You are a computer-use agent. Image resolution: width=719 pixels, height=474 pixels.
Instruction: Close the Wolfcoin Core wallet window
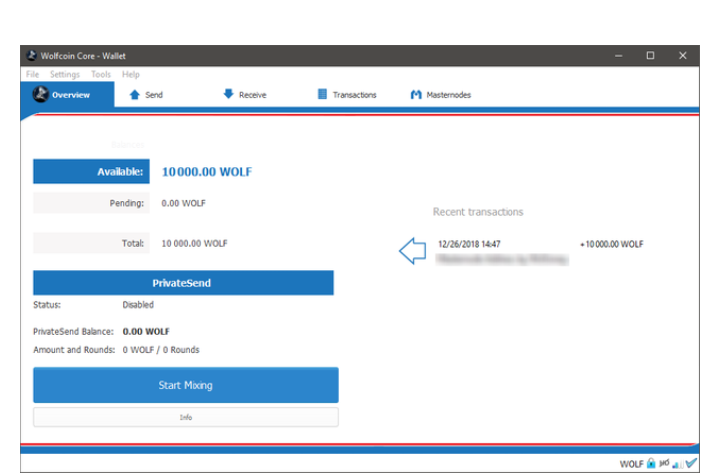[683, 55]
